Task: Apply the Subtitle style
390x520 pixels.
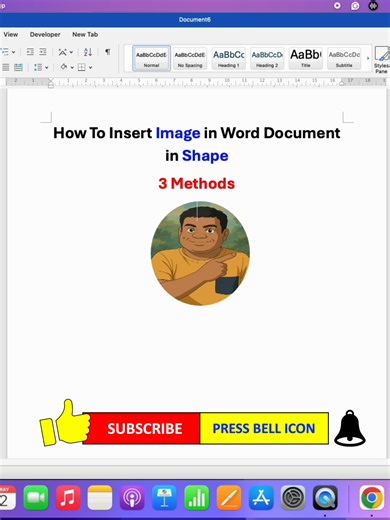Action: click(344, 58)
